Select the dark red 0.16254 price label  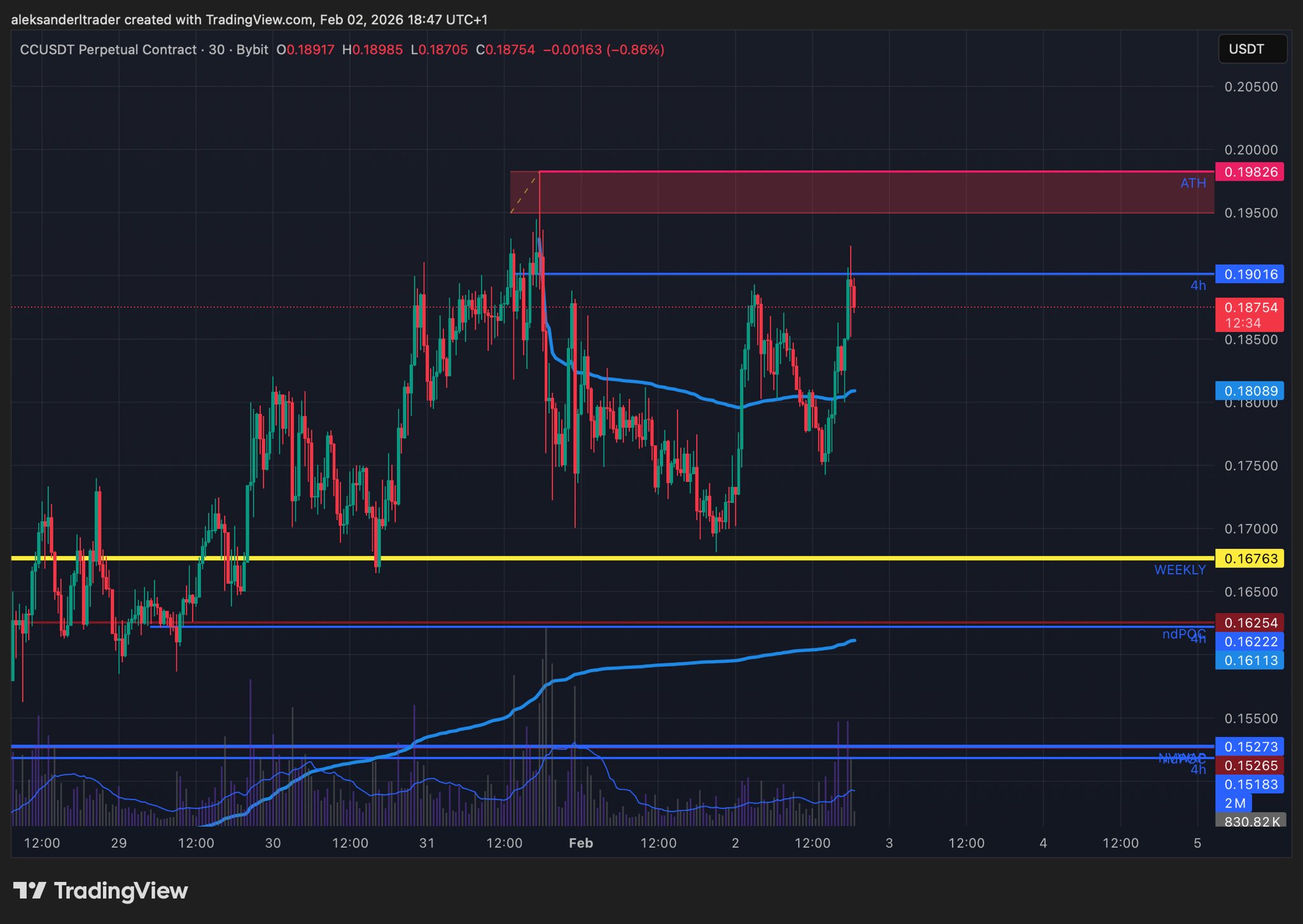1250,623
